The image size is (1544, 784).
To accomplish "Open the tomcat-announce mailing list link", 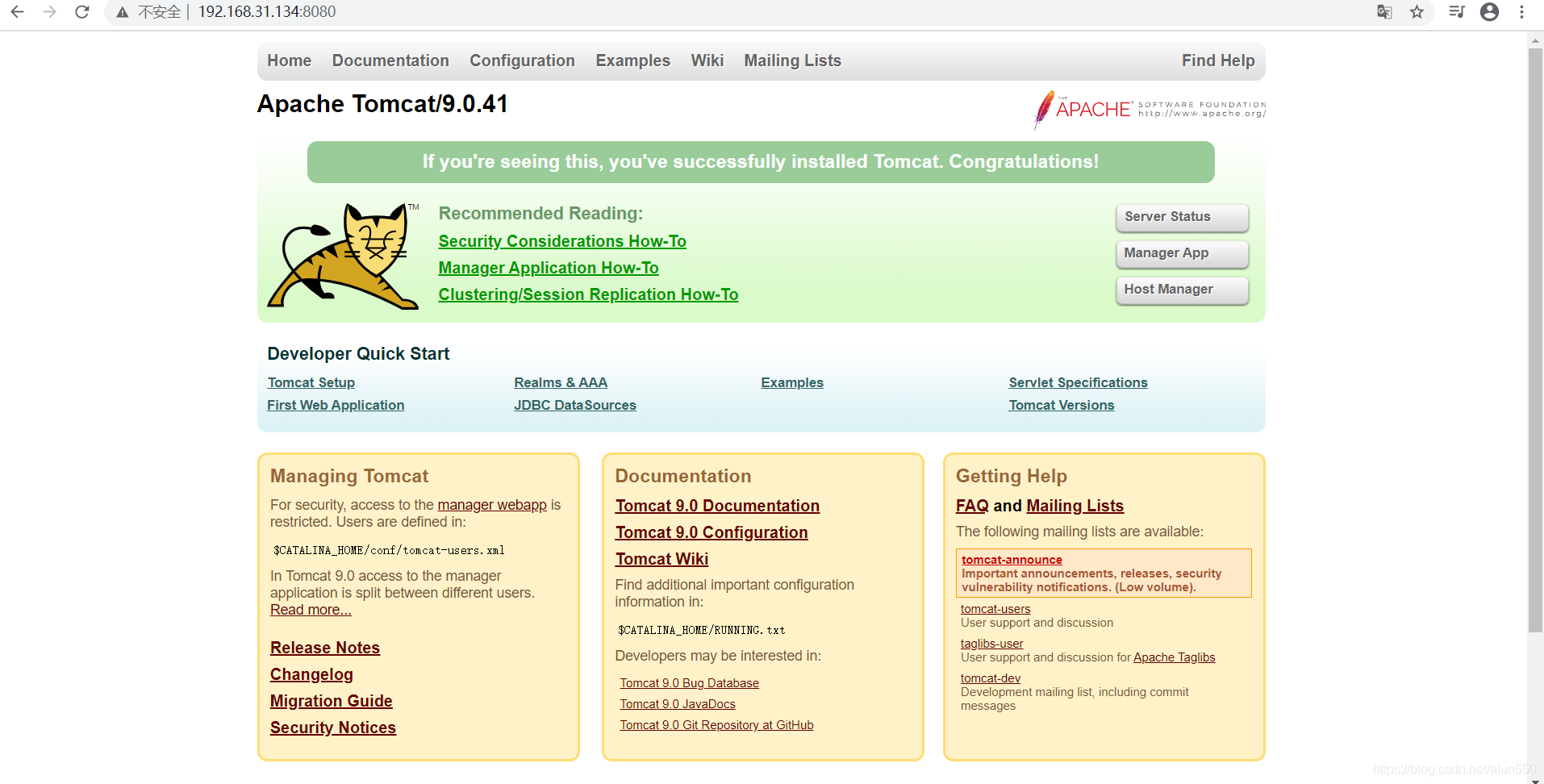I will point(1012,560).
